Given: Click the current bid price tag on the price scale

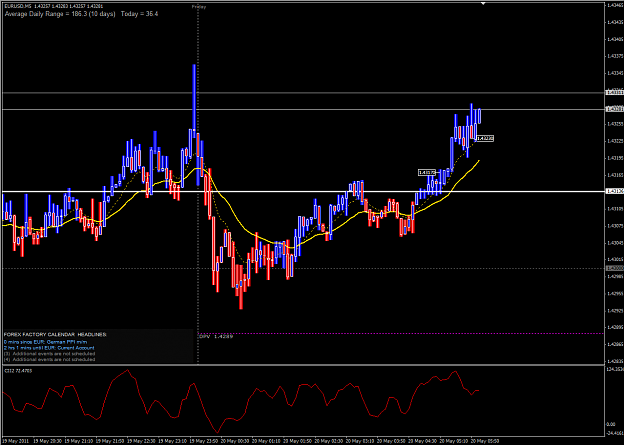Looking at the screenshot, I should point(614,109).
